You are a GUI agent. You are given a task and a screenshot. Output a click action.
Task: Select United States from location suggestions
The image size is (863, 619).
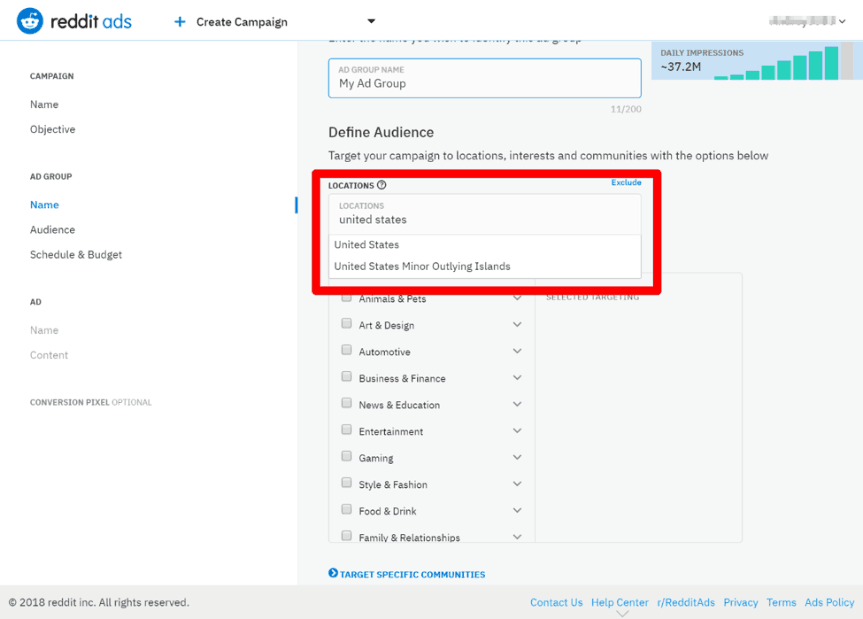point(367,245)
